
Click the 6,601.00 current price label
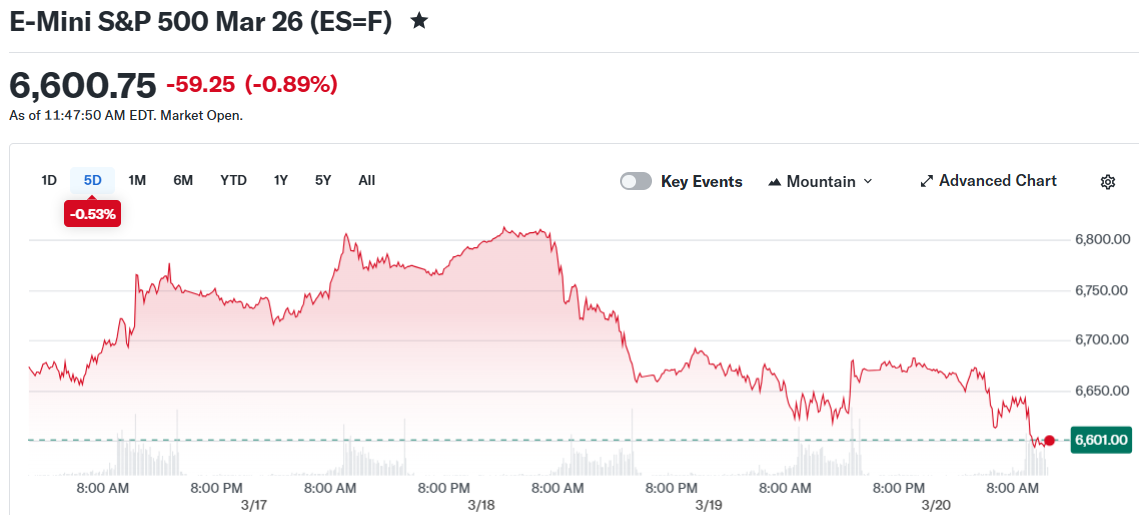[1100, 440]
